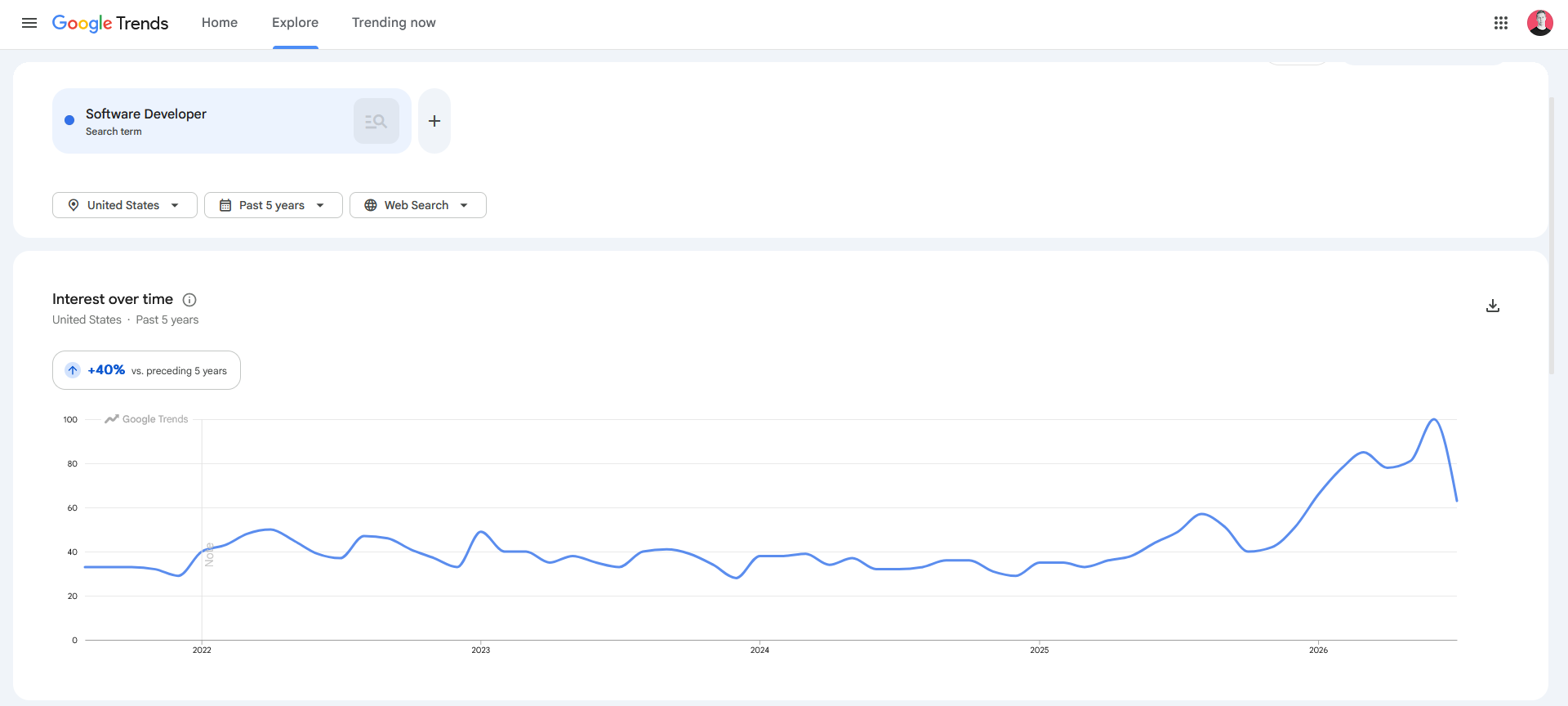This screenshot has height=706, width=1568.
Task: Click the 60 value on y-axis
Action: (x=73, y=508)
